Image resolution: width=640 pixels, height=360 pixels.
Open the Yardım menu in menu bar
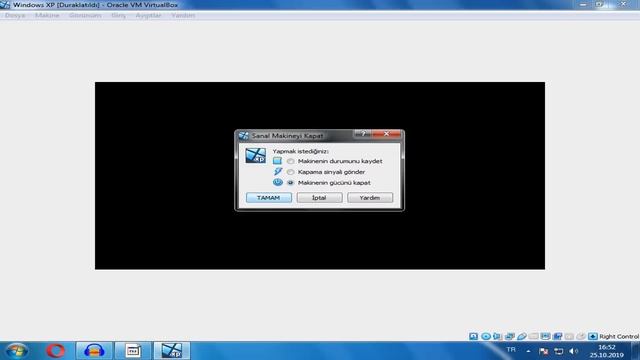coord(183,15)
